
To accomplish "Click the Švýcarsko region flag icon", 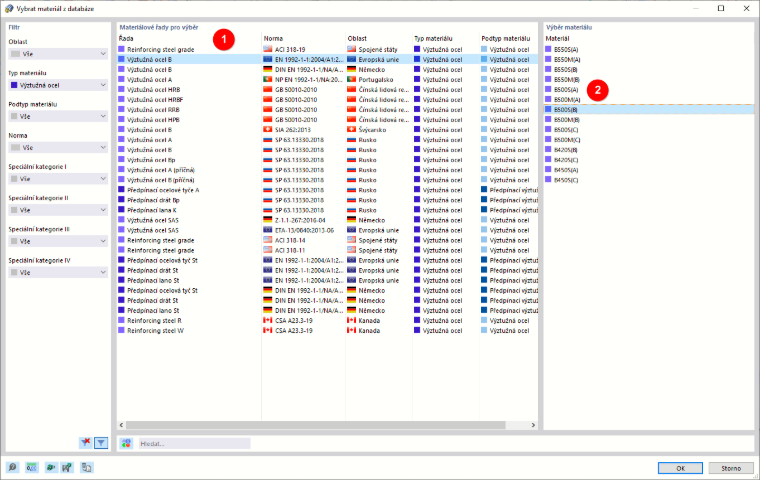I will point(351,129).
